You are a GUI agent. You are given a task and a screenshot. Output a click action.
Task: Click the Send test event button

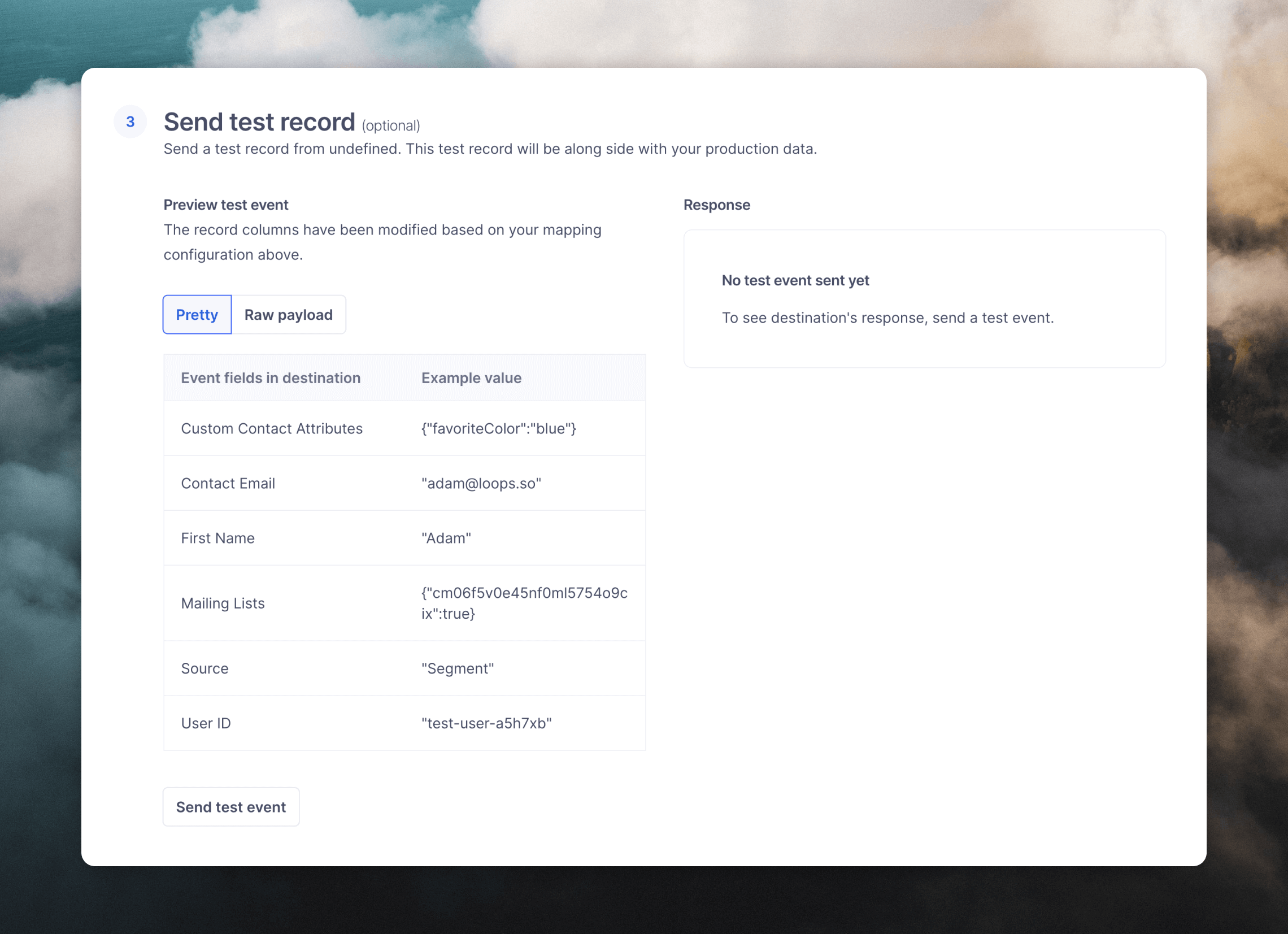point(230,807)
